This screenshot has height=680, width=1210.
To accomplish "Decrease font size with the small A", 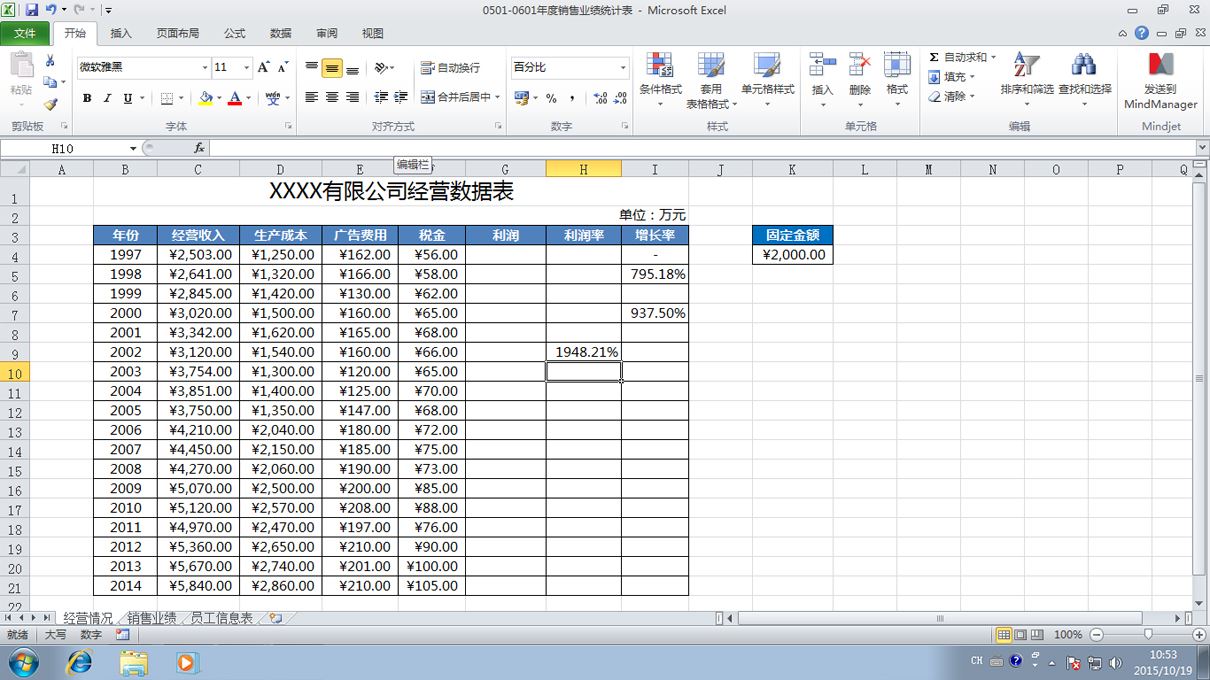I will 283,67.
